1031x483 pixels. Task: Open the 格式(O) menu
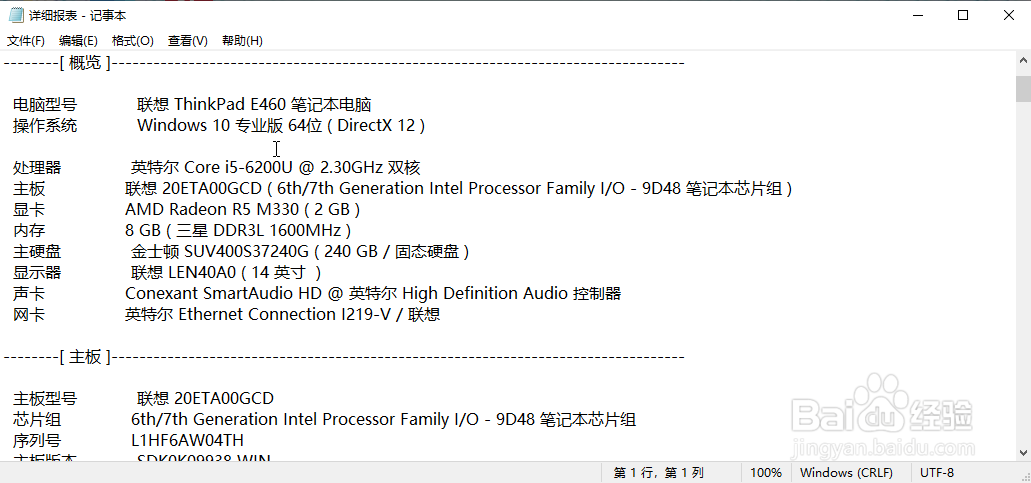[133, 41]
